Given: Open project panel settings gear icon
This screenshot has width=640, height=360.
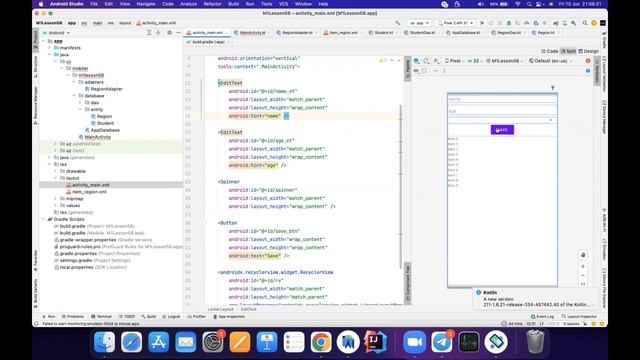Looking at the screenshot, I should [169, 33].
